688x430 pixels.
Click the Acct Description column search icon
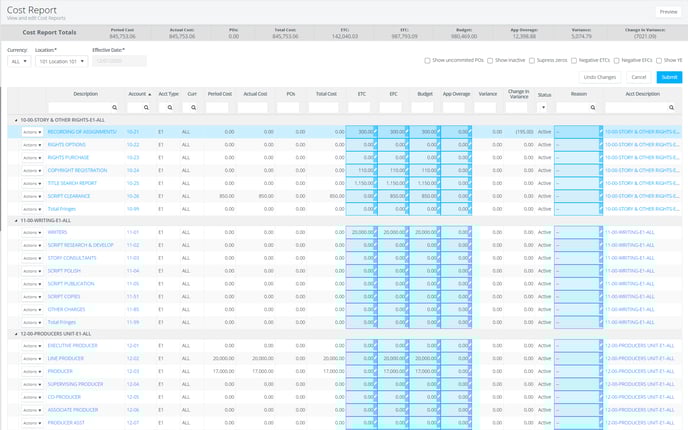click(x=671, y=108)
